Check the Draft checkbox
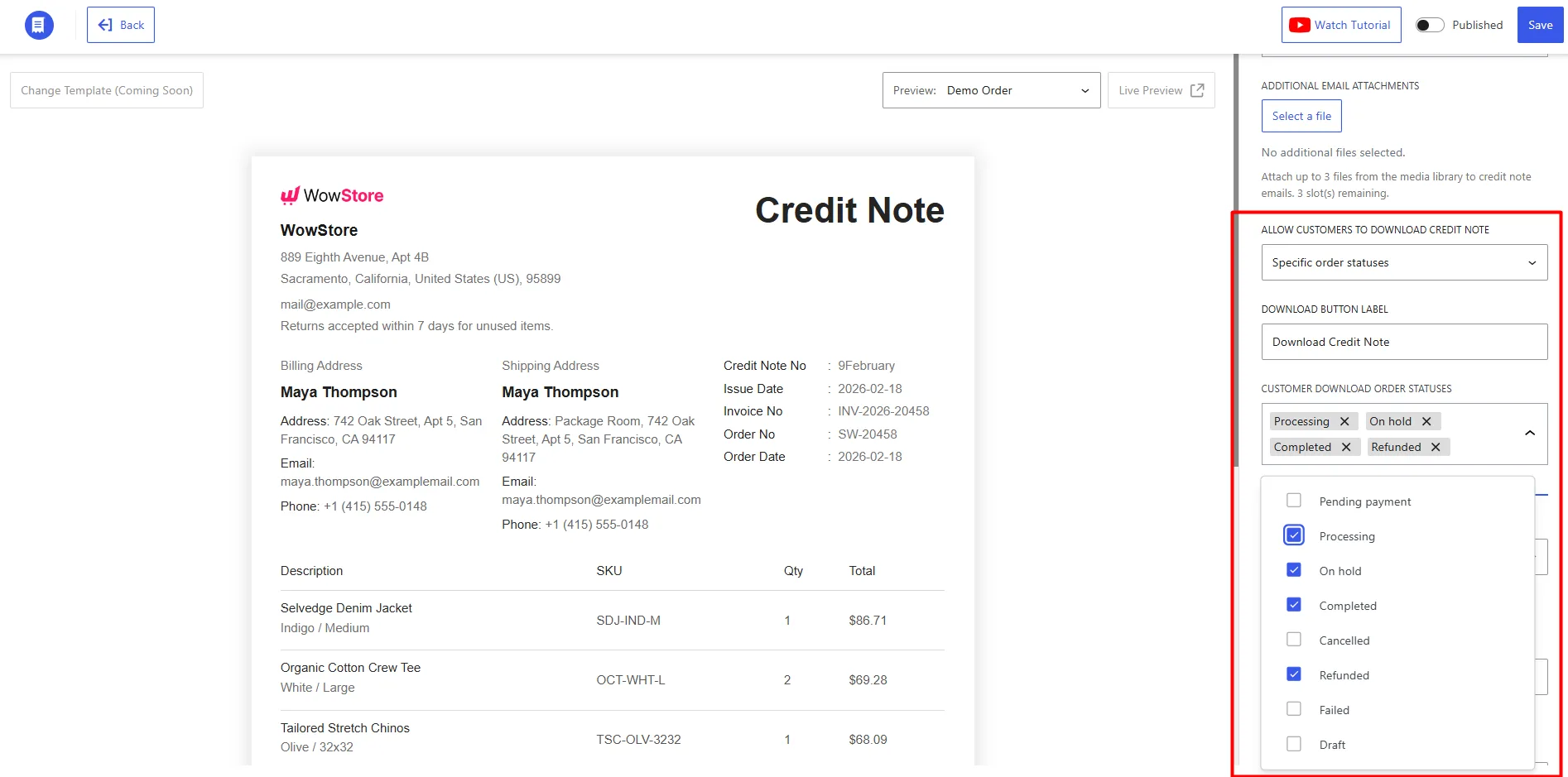 1294,744
